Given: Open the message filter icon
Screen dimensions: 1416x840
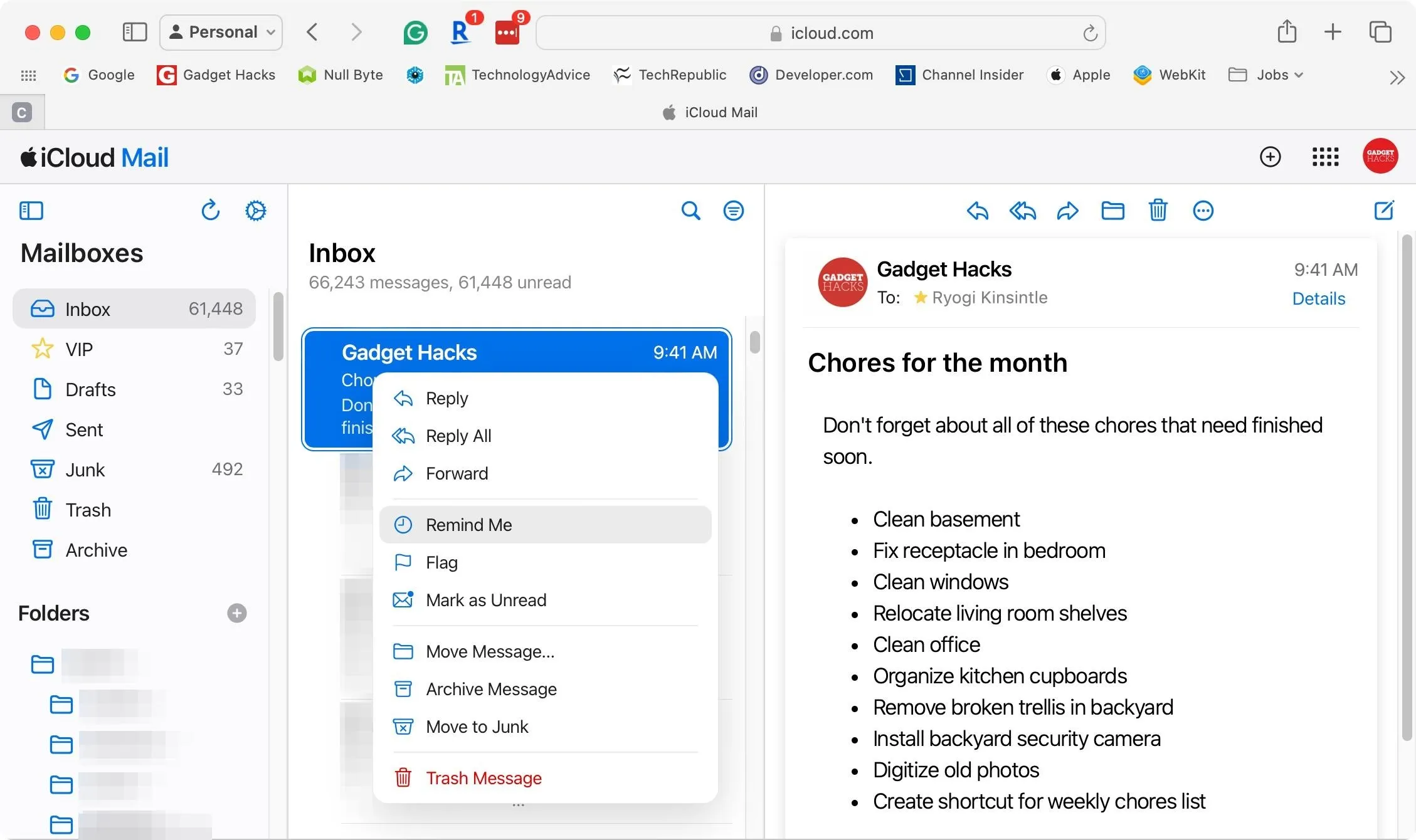Looking at the screenshot, I should point(734,211).
